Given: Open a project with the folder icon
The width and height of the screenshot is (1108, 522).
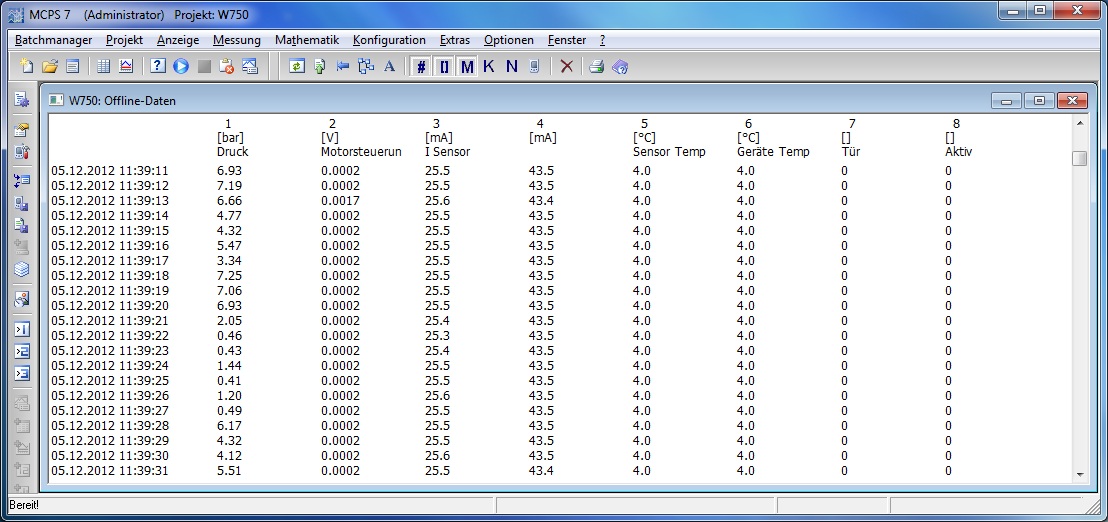Looking at the screenshot, I should [x=50, y=67].
